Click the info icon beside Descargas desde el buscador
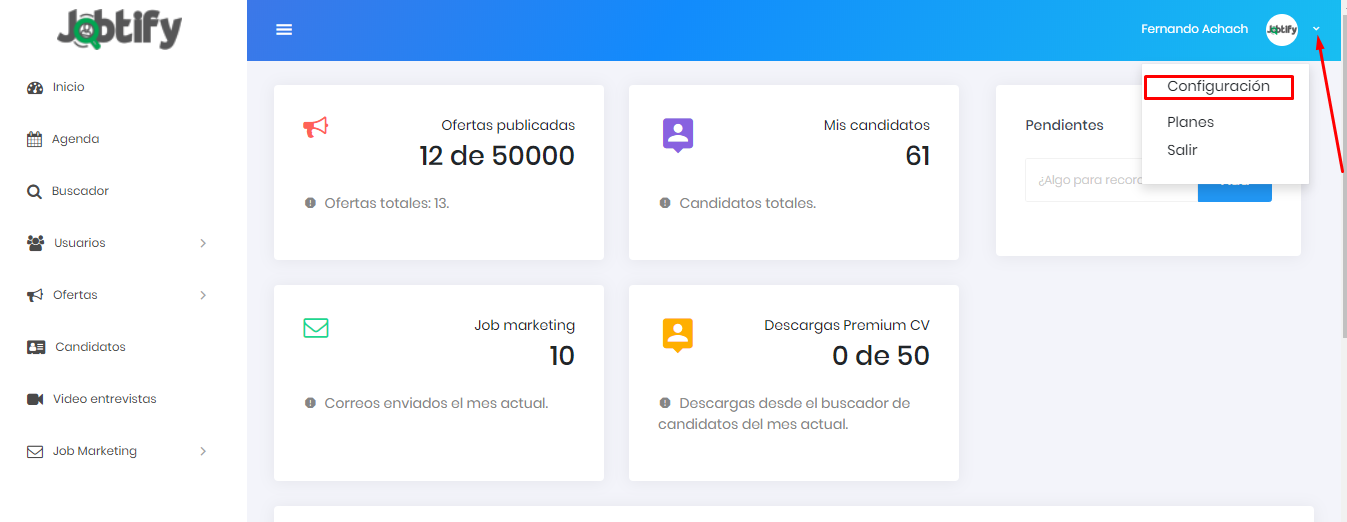Screen dimensions: 1347x522 pyautogui.click(x=665, y=403)
